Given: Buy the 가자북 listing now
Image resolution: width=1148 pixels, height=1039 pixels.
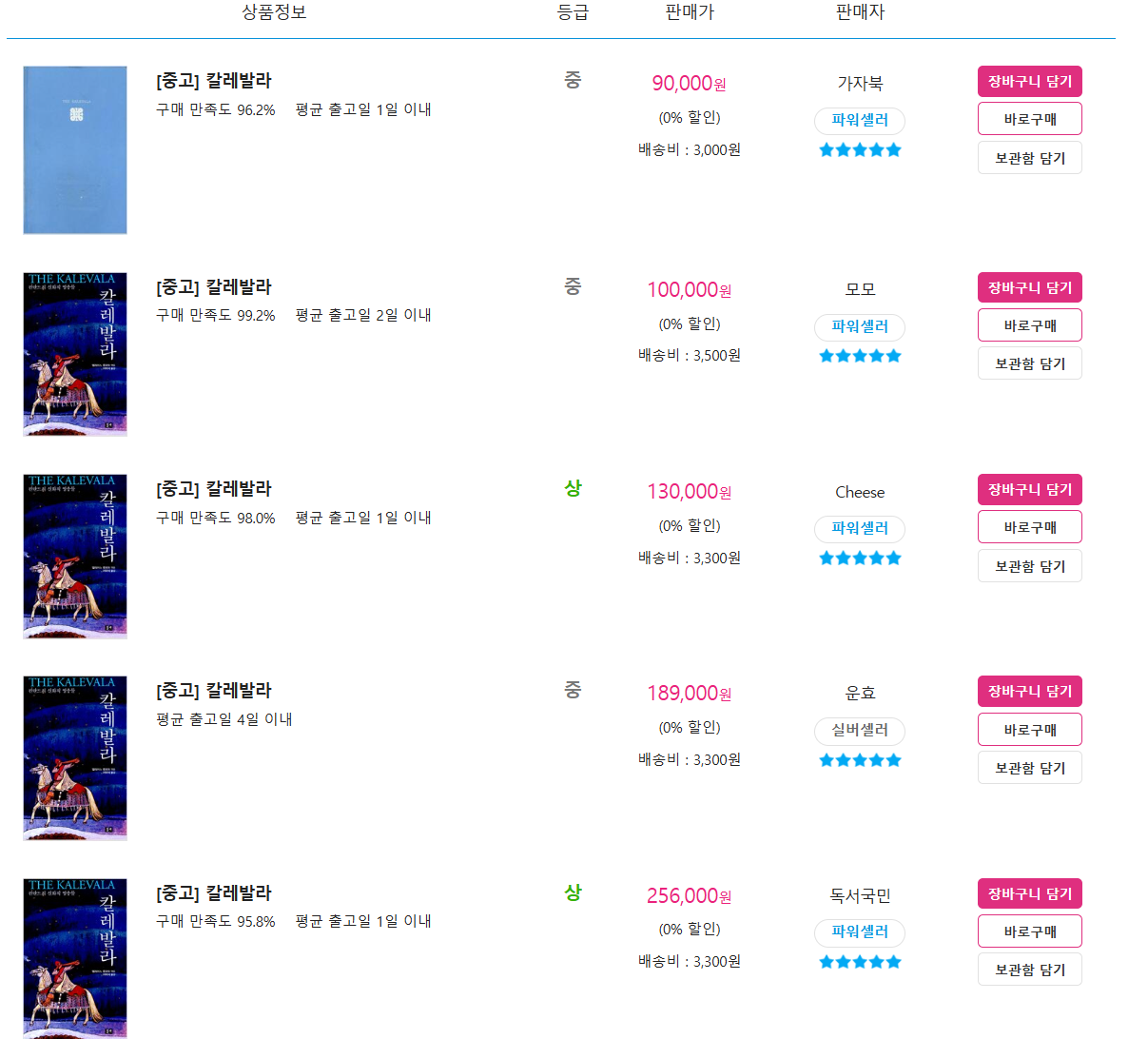Looking at the screenshot, I should point(1030,119).
